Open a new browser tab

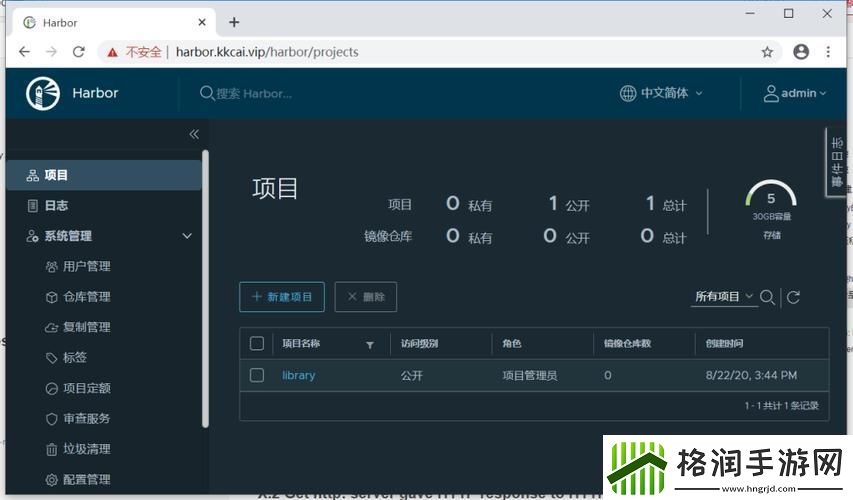234,22
